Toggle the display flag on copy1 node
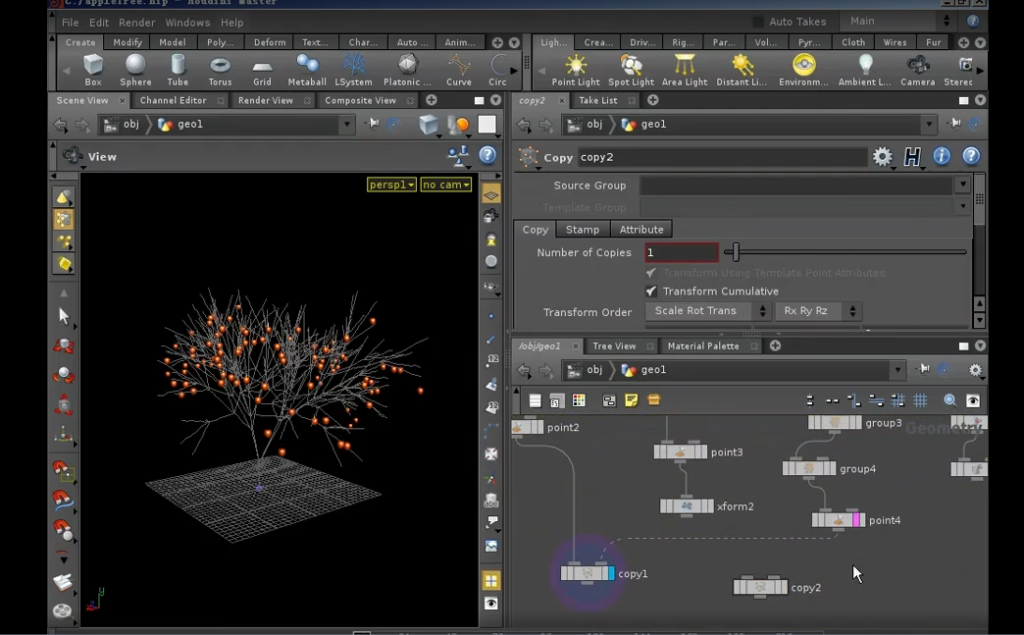Viewport: 1024px width, 635px height. point(610,574)
